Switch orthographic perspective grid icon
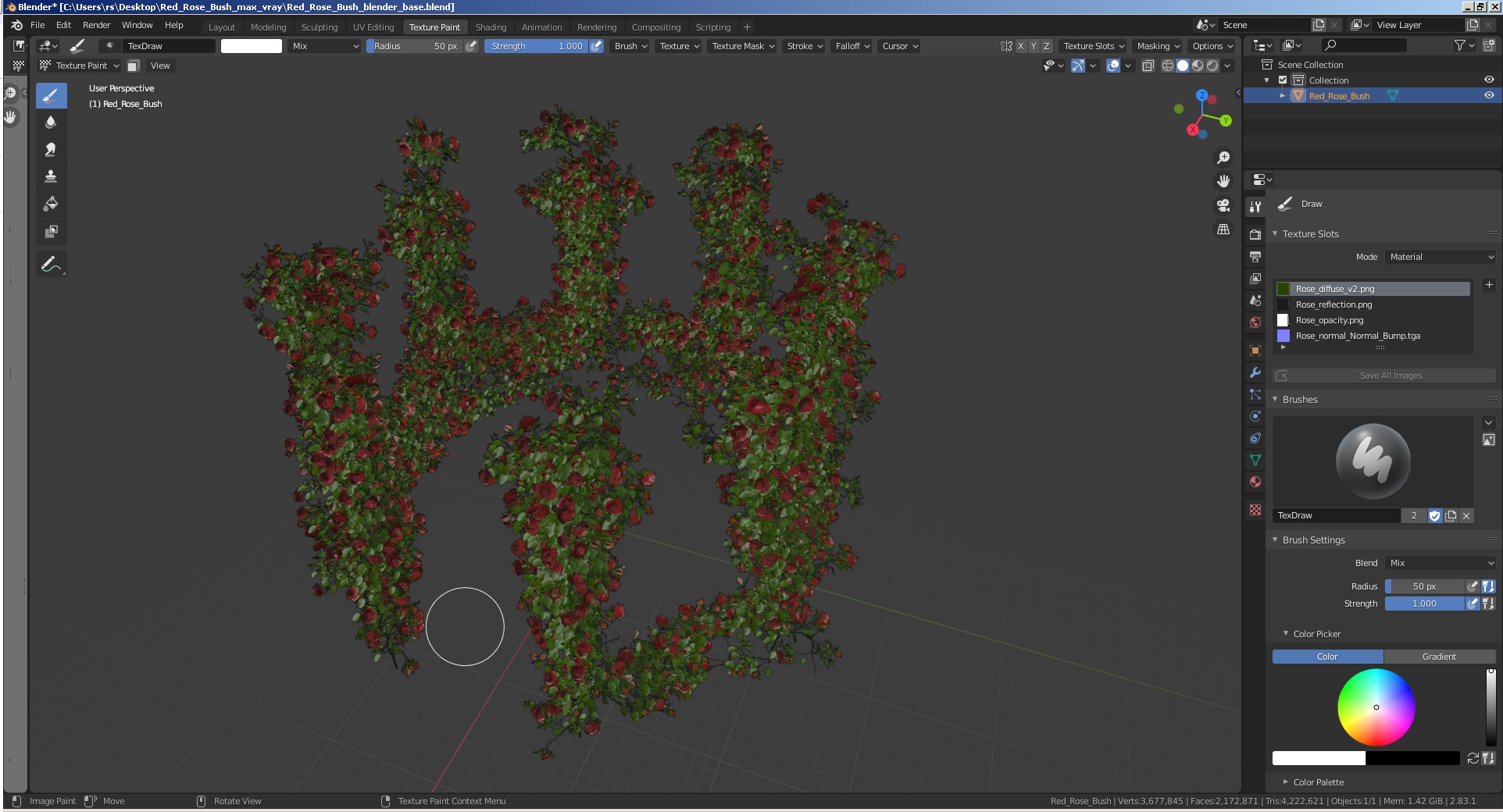The image size is (1503, 812). click(x=1223, y=230)
